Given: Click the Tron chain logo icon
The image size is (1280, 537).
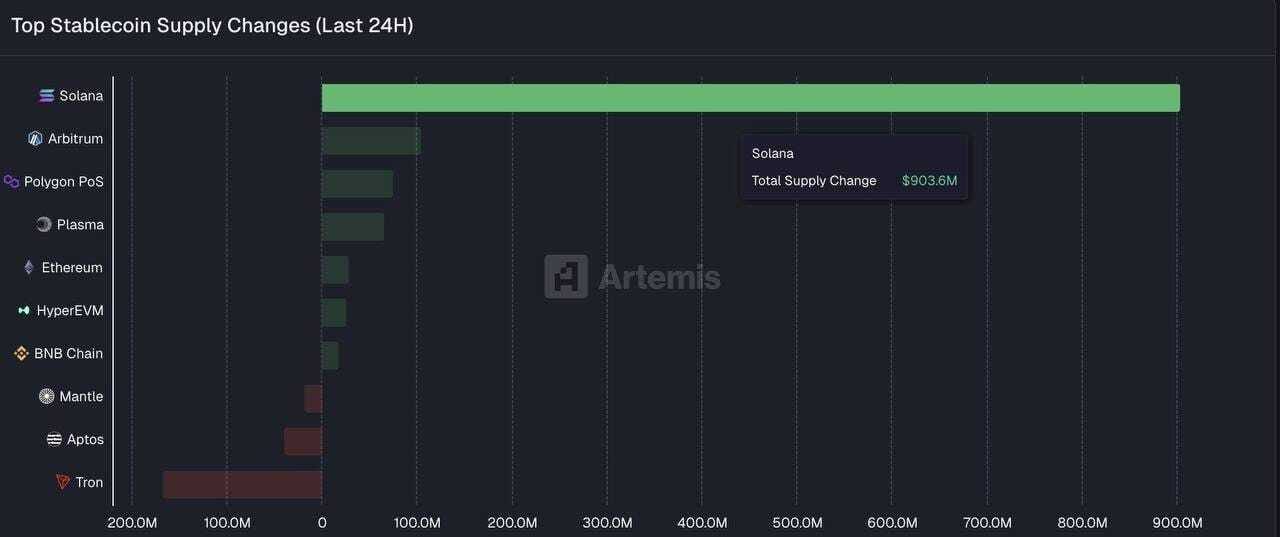Looking at the screenshot, I should tap(63, 483).
